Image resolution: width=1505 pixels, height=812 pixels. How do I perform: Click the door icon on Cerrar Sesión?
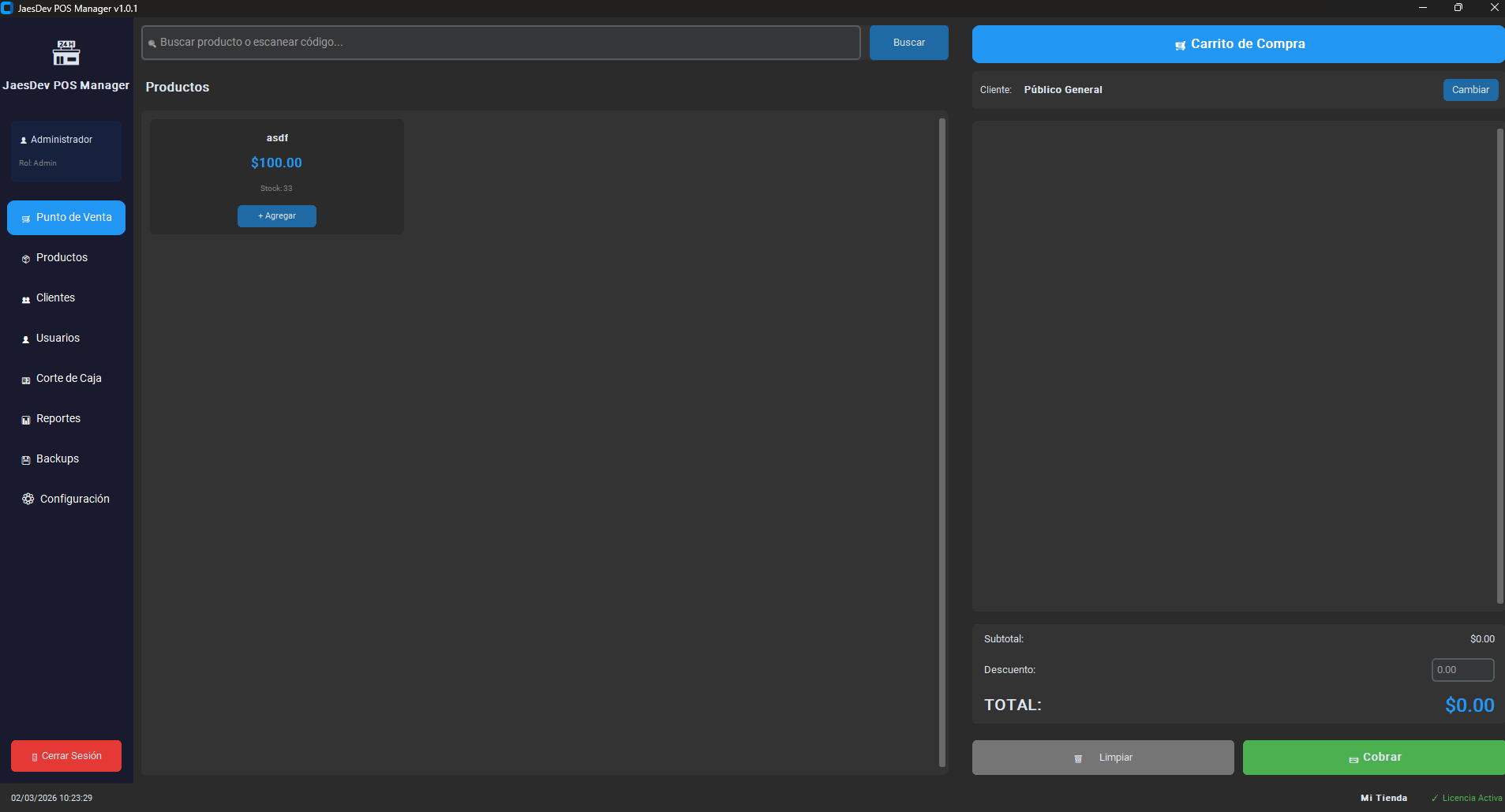pyautogui.click(x=35, y=757)
